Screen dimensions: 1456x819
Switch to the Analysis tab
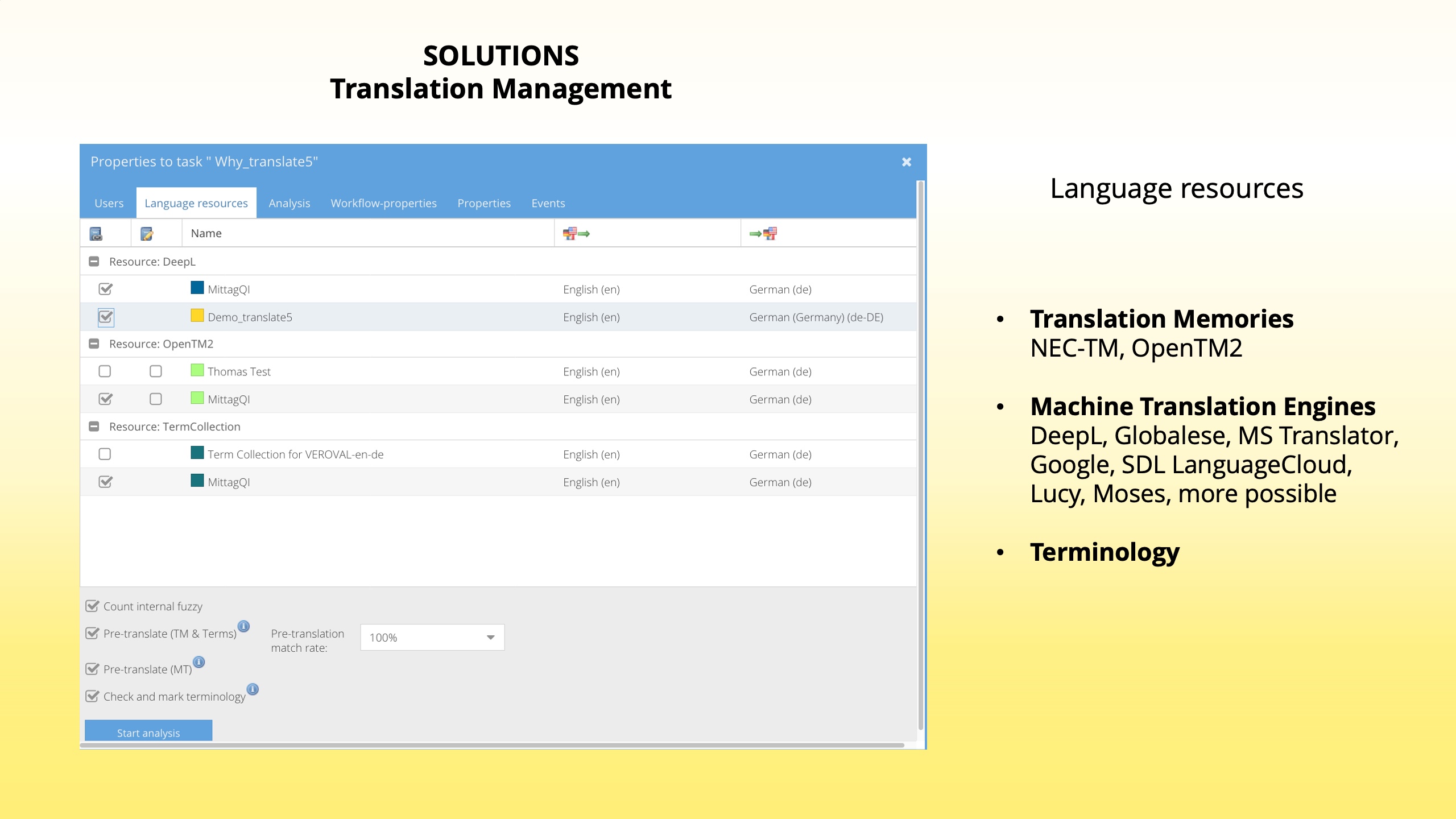pyautogui.click(x=289, y=203)
